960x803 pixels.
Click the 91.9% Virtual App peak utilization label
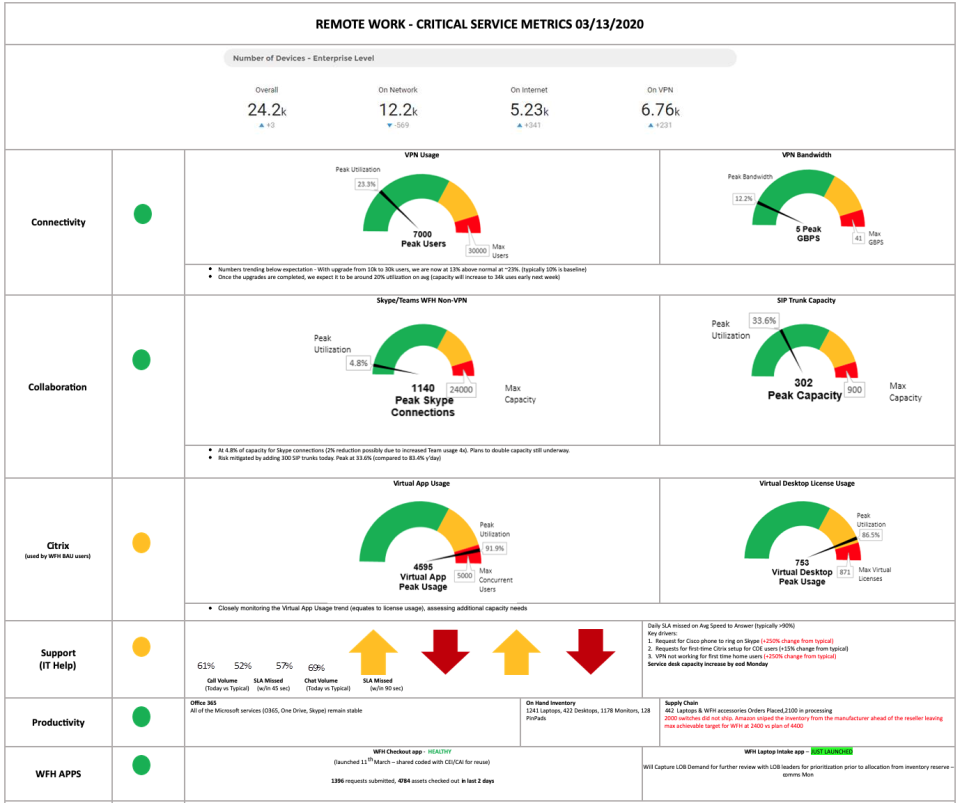(494, 548)
